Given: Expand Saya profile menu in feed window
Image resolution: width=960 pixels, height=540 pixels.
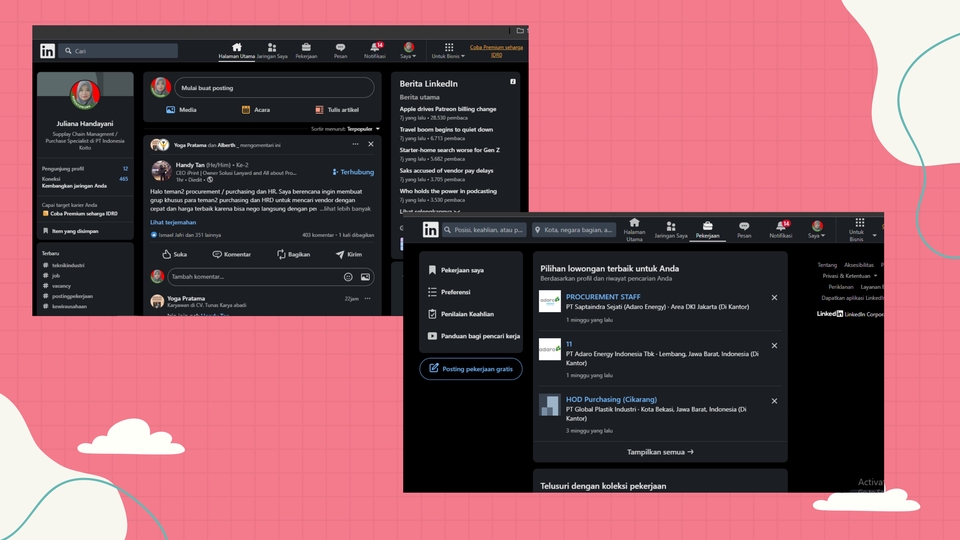Looking at the screenshot, I should 408,51.
